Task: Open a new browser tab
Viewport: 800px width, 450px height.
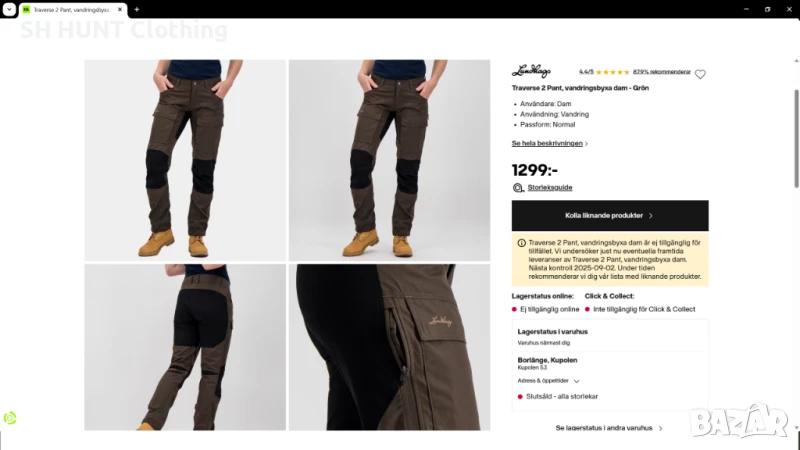Action: pyautogui.click(x=137, y=9)
